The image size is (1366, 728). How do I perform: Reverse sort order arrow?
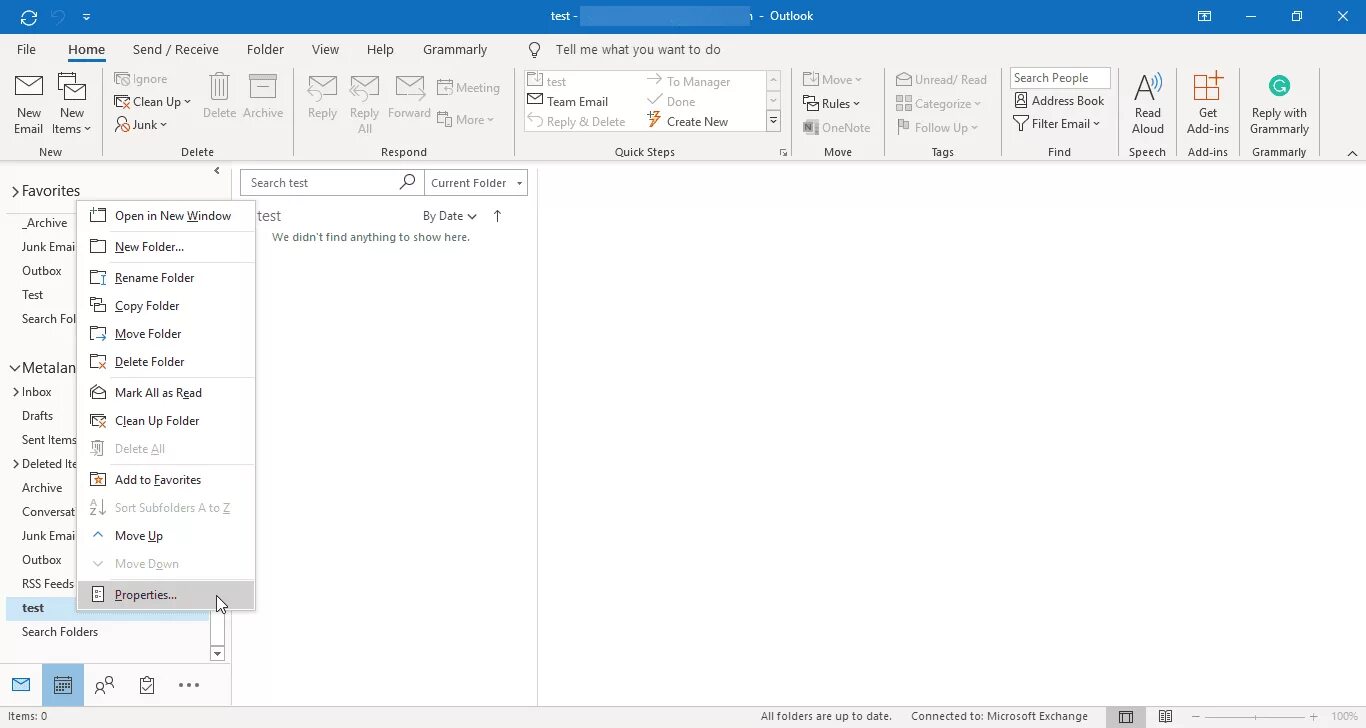pyautogui.click(x=498, y=216)
